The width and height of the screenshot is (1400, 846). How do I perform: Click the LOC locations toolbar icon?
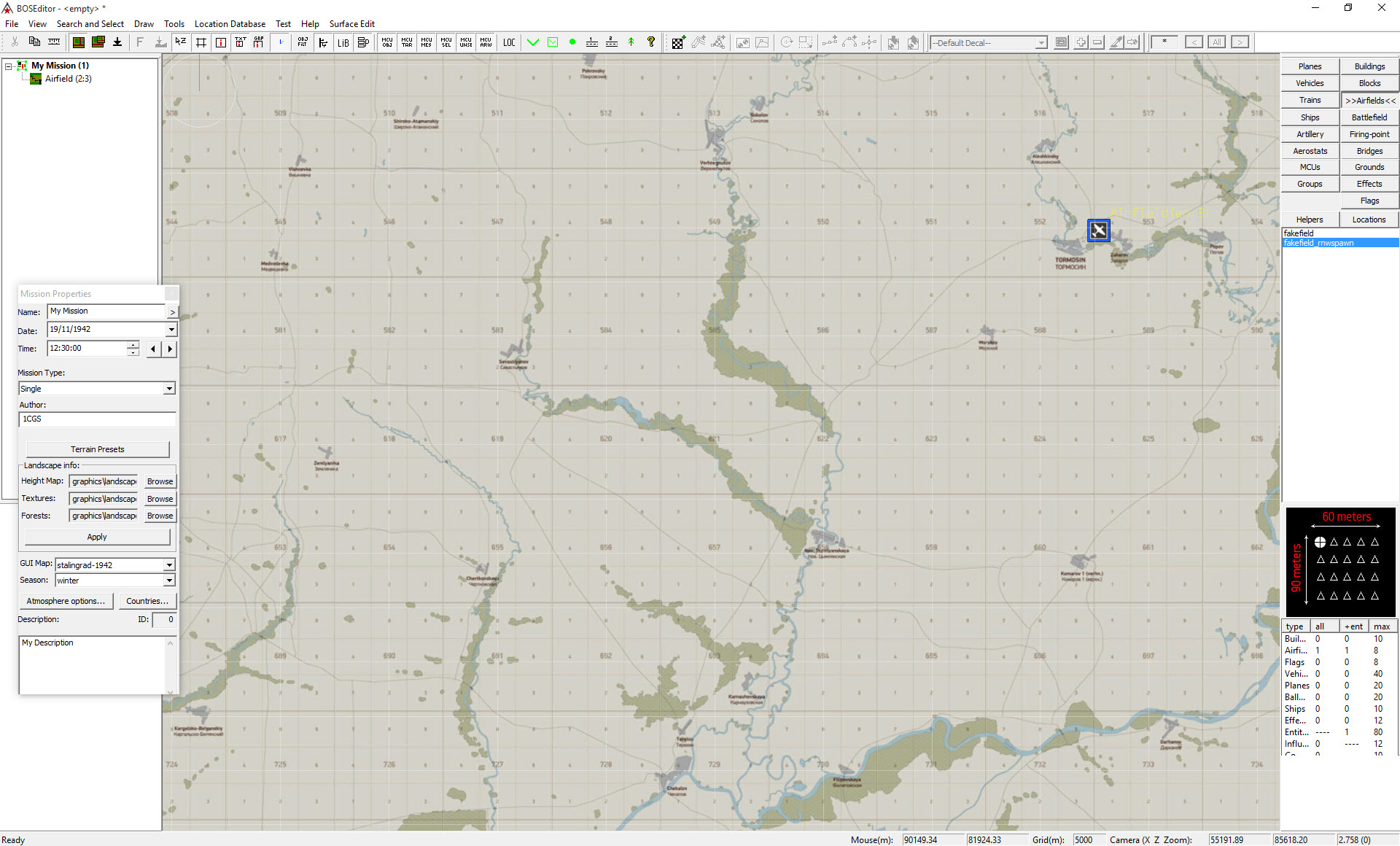[x=509, y=42]
